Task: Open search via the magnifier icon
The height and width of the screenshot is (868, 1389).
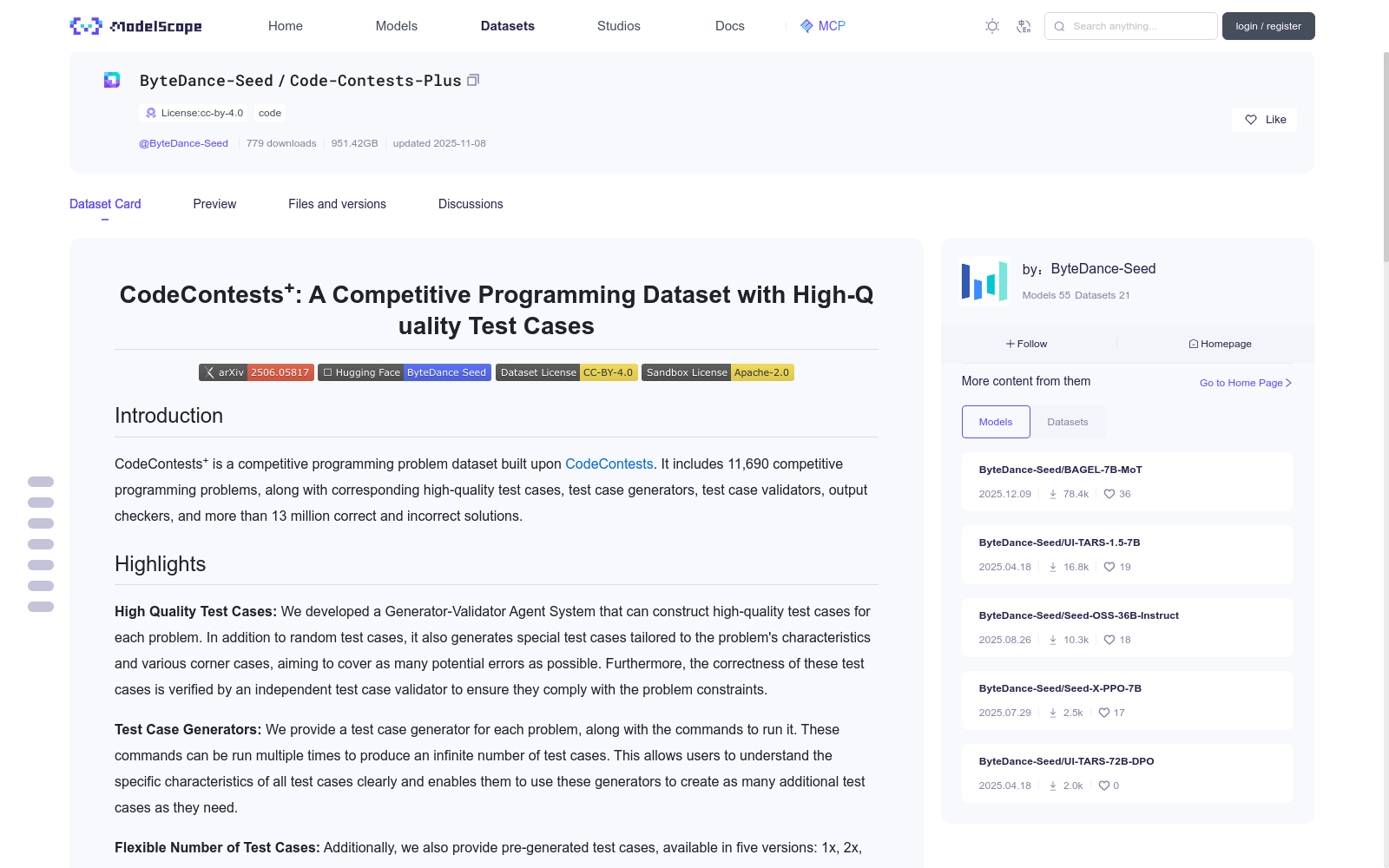Action: [x=1059, y=26]
